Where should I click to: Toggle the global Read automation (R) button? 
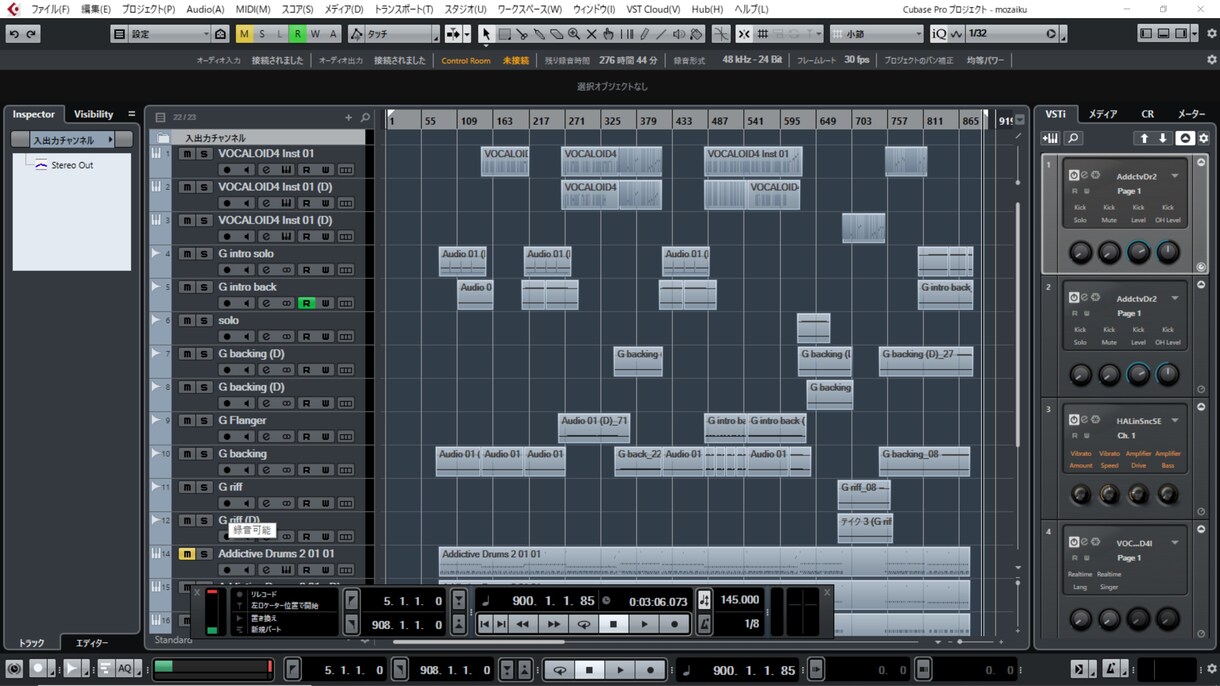(x=297, y=34)
